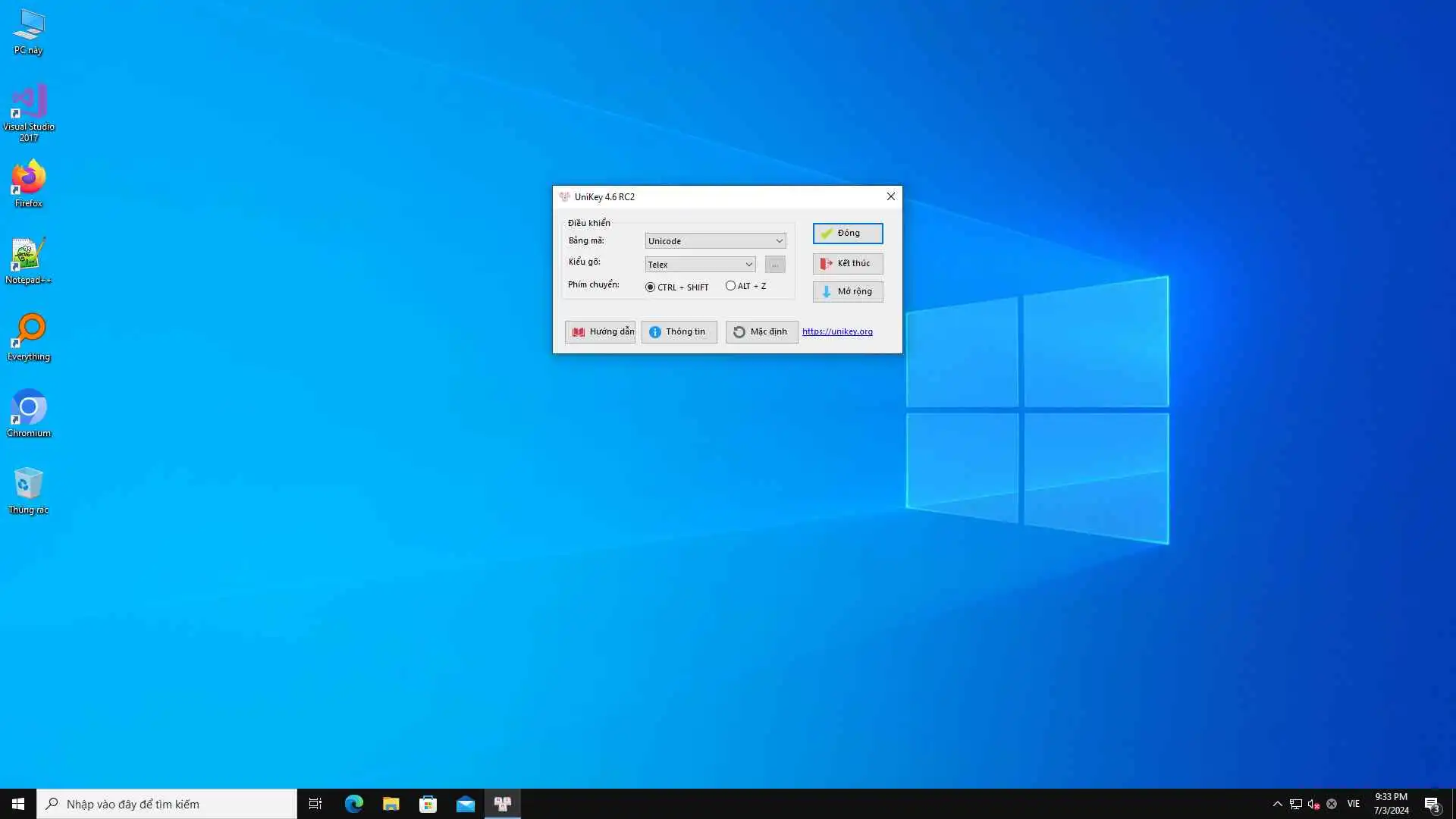
Task: Click the Đóng button
Action: tap(848, 234)
